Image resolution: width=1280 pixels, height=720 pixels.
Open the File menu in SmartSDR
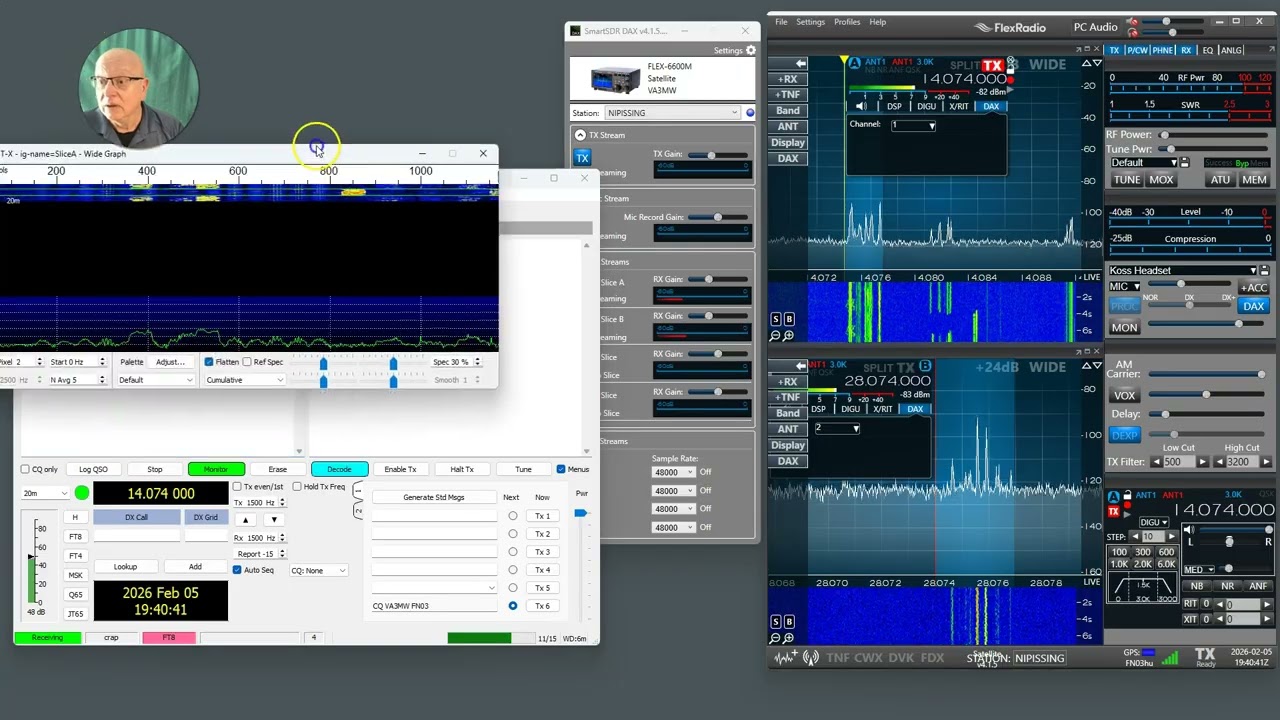[x=781, y=22]
